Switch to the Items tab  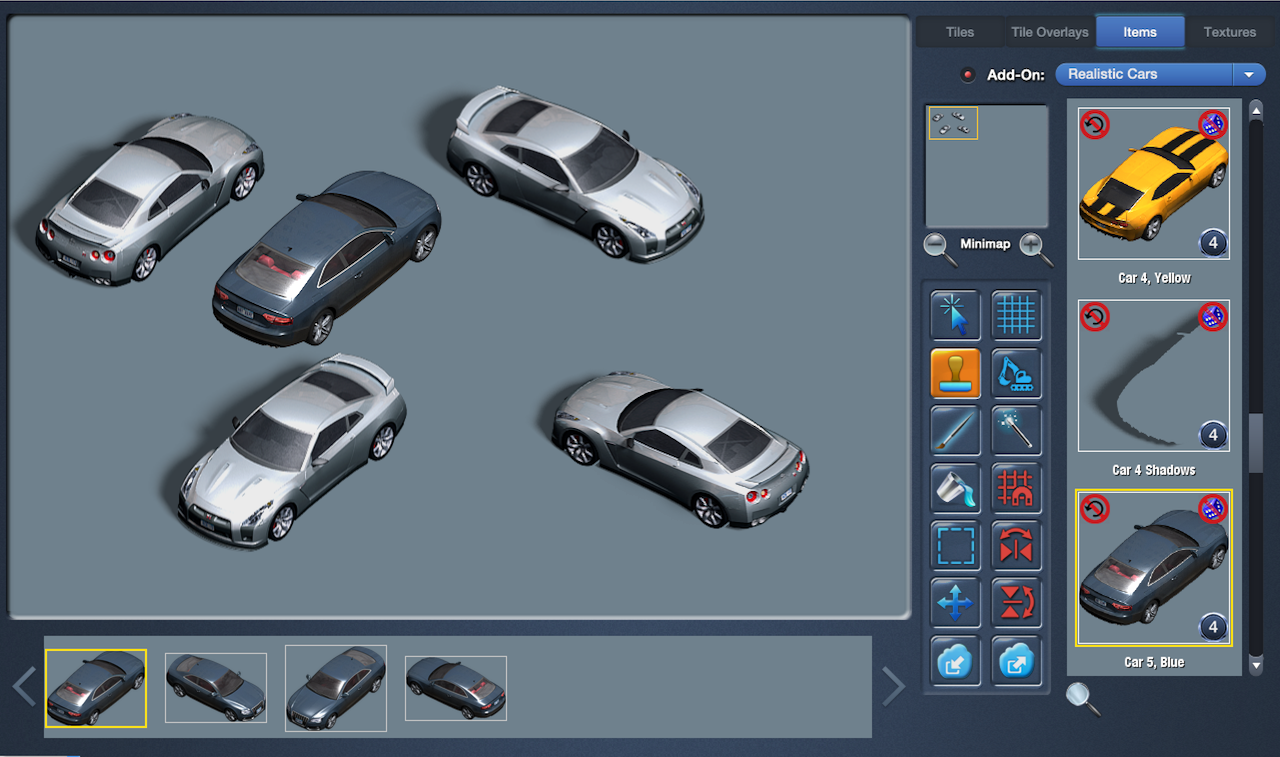coord(1140,32)
